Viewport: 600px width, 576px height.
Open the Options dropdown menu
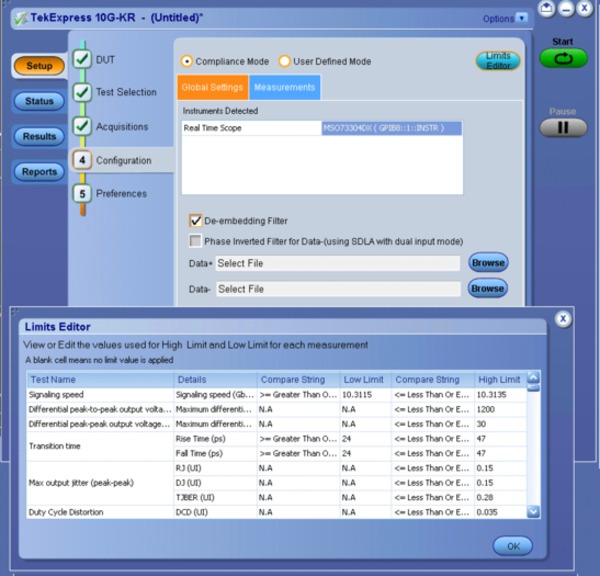(498, 18)
